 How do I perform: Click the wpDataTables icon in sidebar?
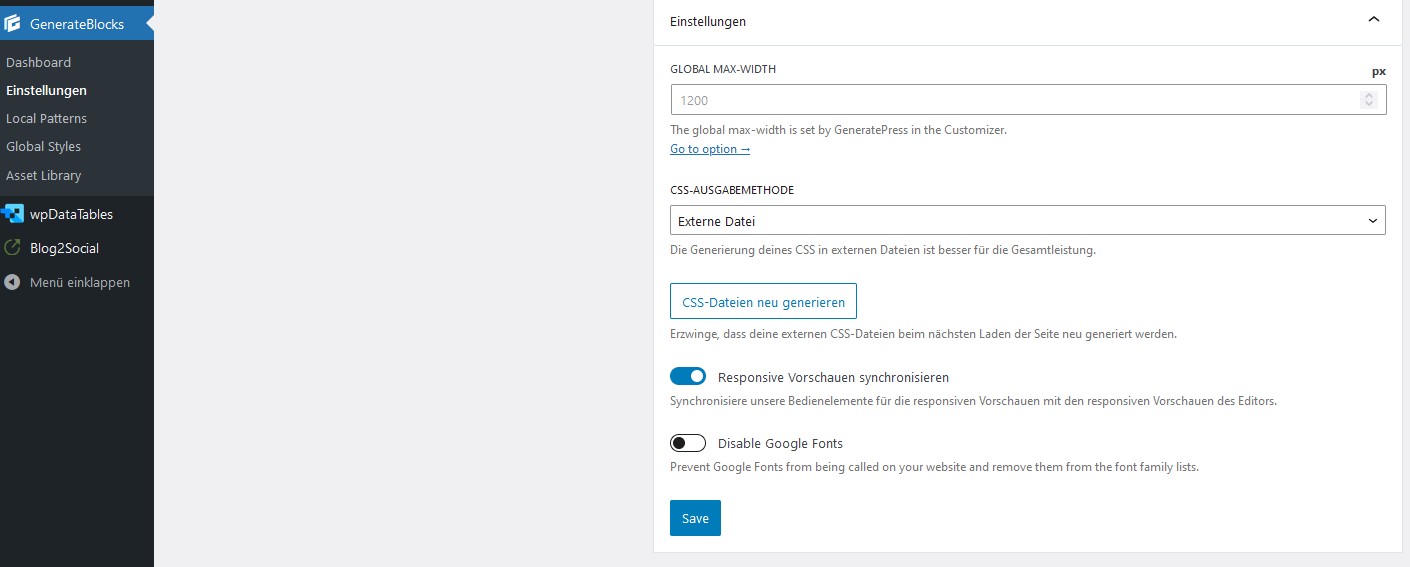[13, 214]
